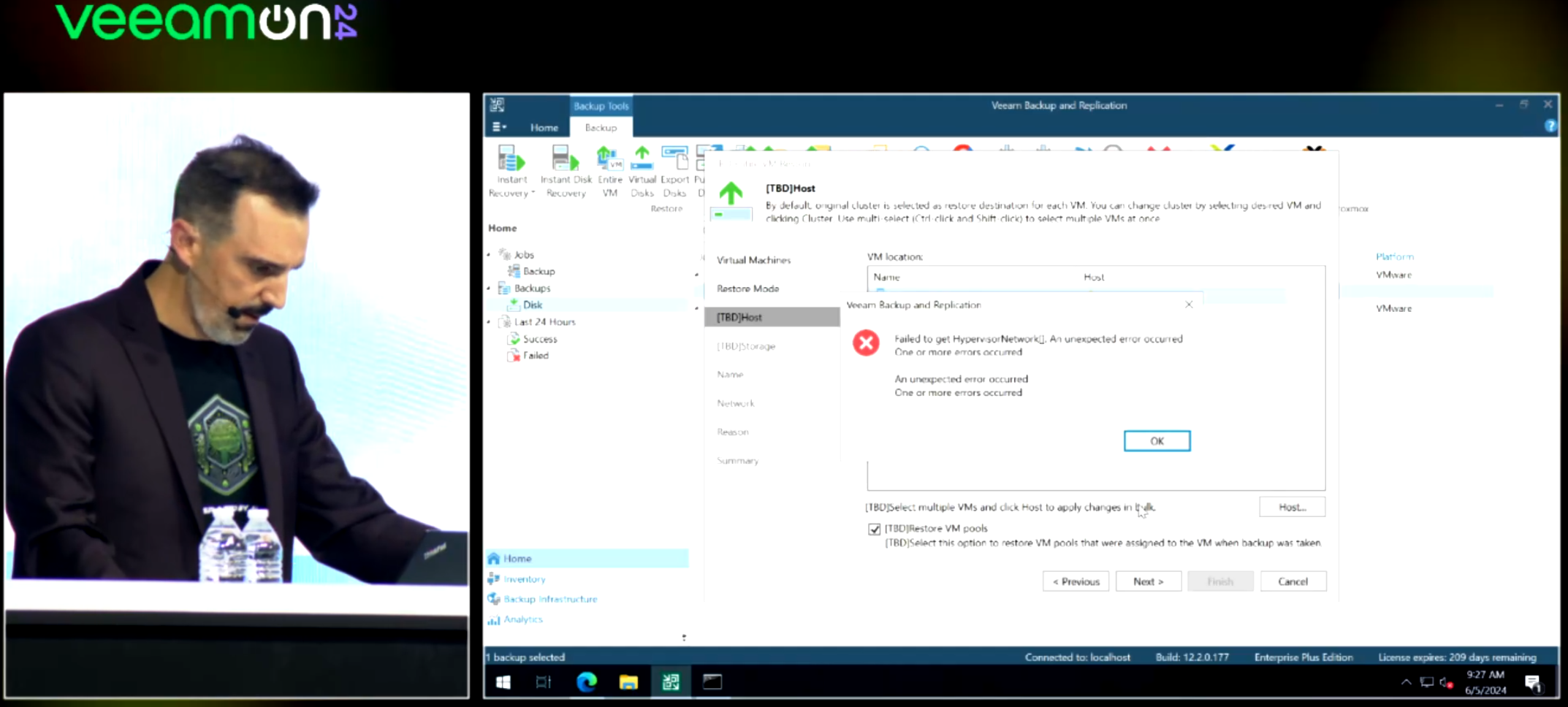Collapse the Jobs tree node

coord(489,254)
